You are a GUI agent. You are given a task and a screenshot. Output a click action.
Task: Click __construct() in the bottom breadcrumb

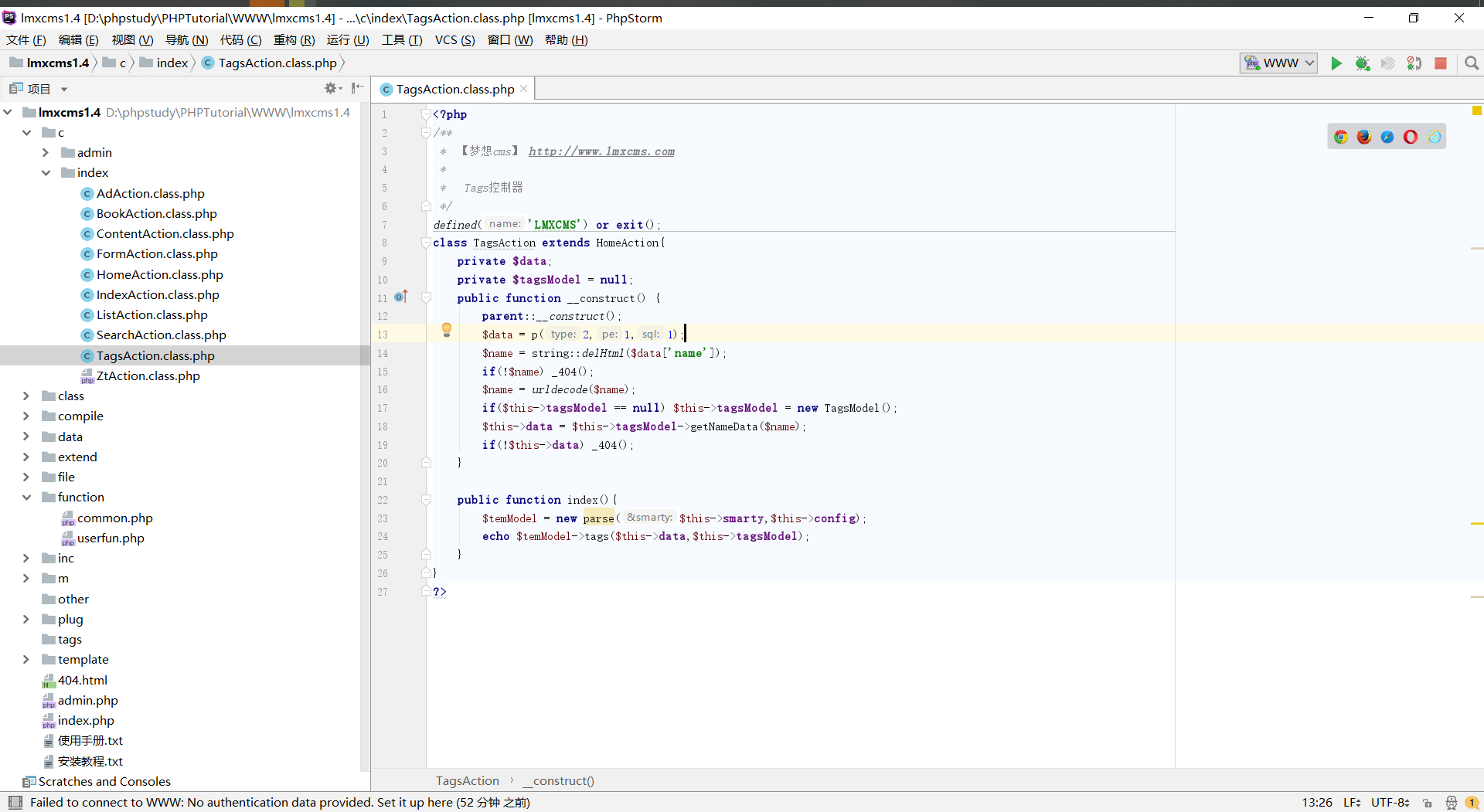(x=558, y=780)
